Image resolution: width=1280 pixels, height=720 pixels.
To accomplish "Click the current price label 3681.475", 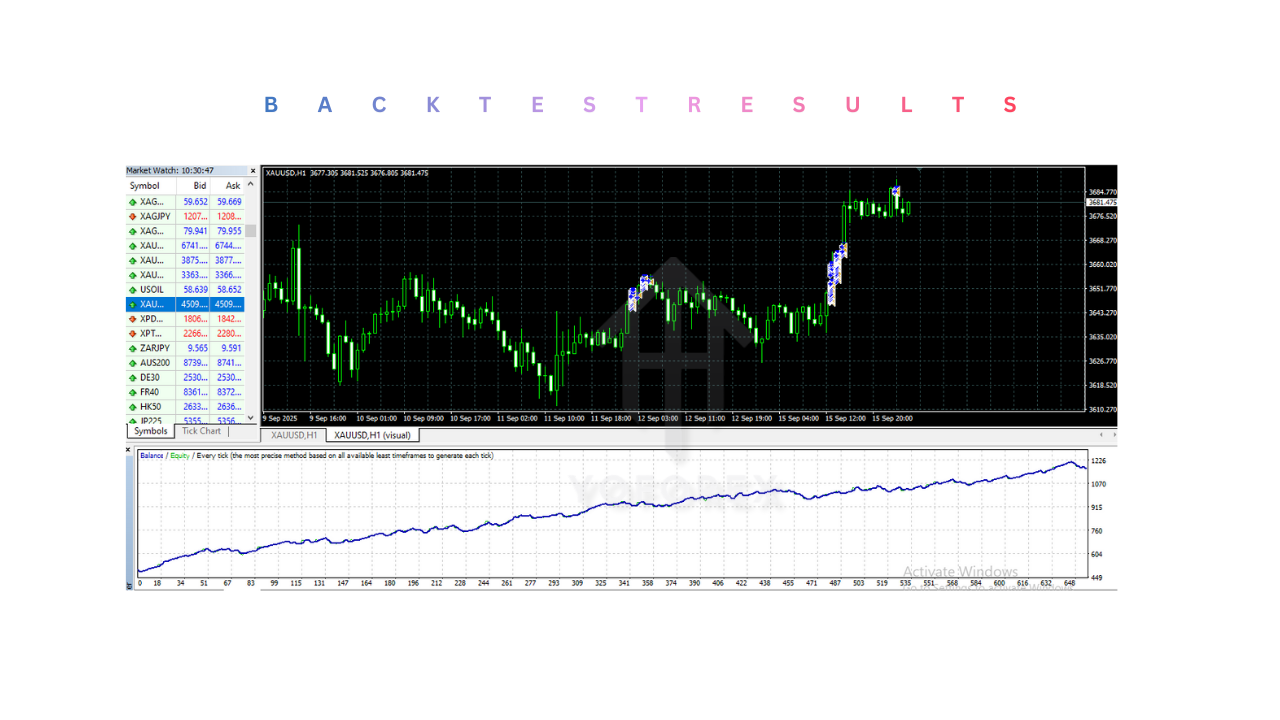I will click(x=1103, y=201).
